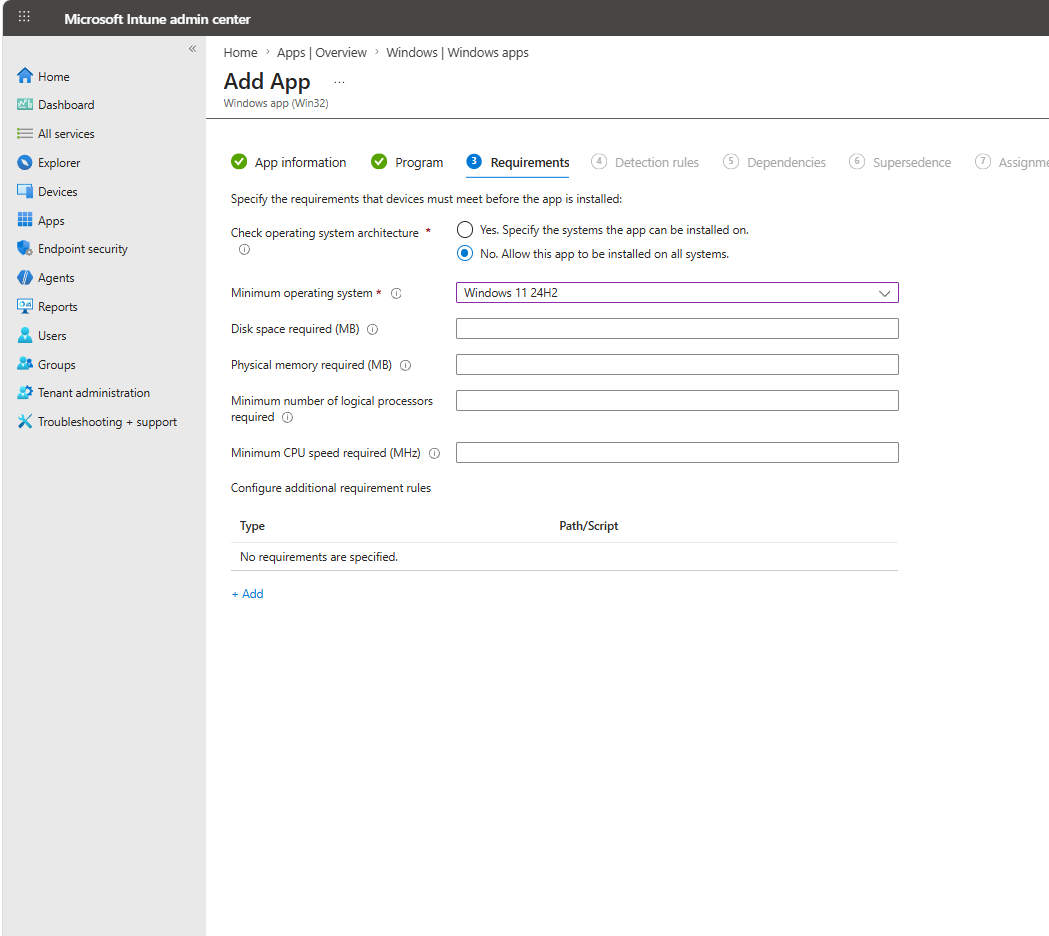Screen dimensions: 1049x936
Task: Click the Apps grid icon
Action: click(25, 220)
